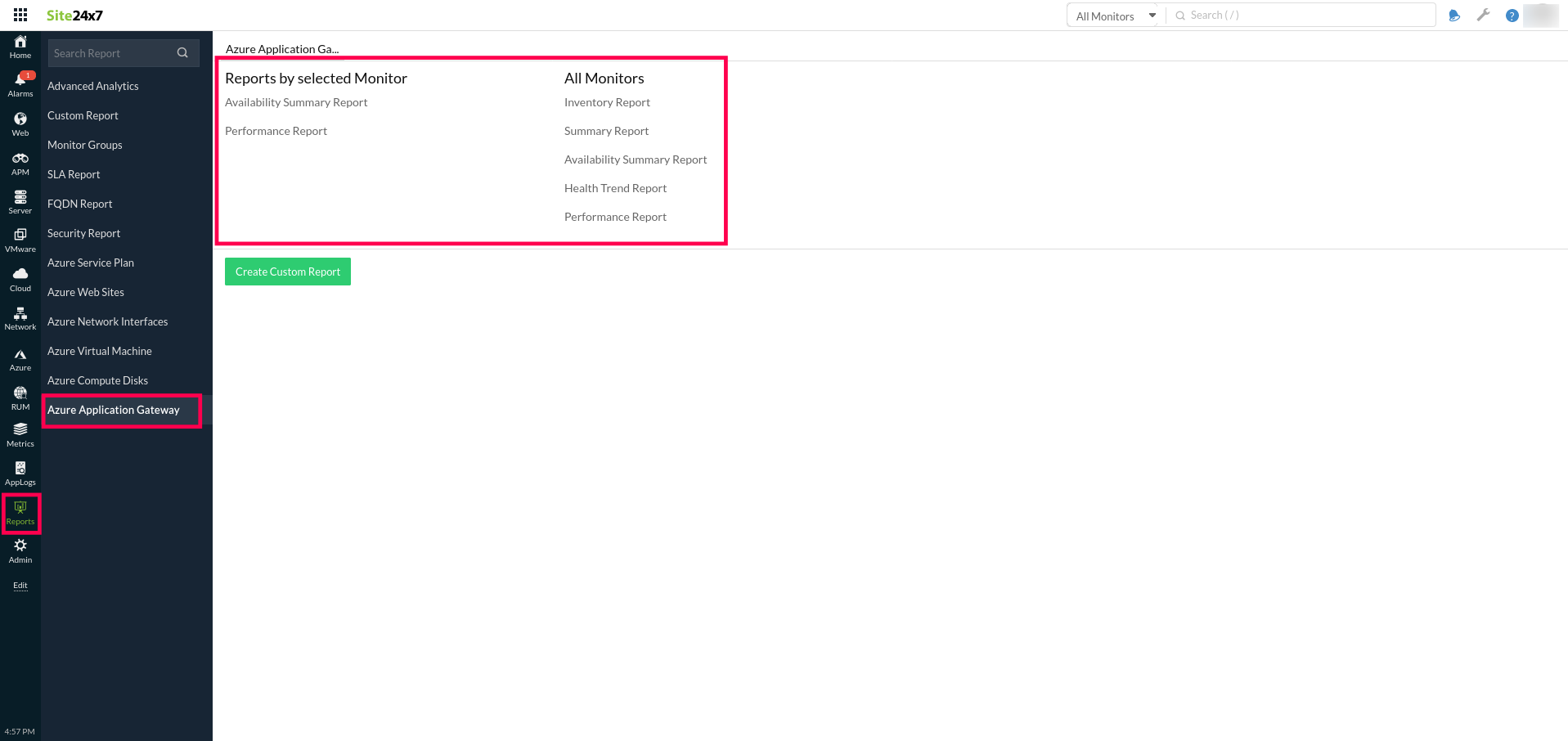The width and height of the screenshot is (1568, 741).
Task: Open the AppLogs section
Action: click(x=20, y=473)
